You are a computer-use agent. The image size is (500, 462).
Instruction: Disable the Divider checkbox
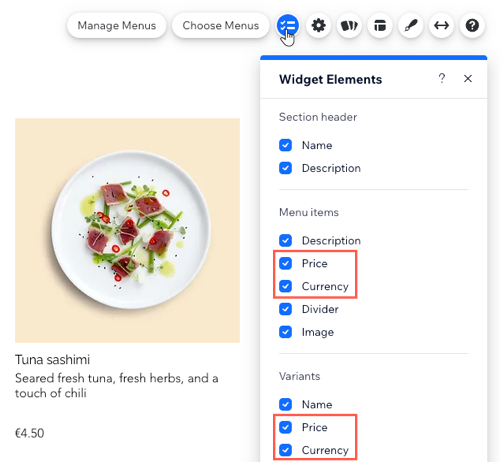[285, 309]
